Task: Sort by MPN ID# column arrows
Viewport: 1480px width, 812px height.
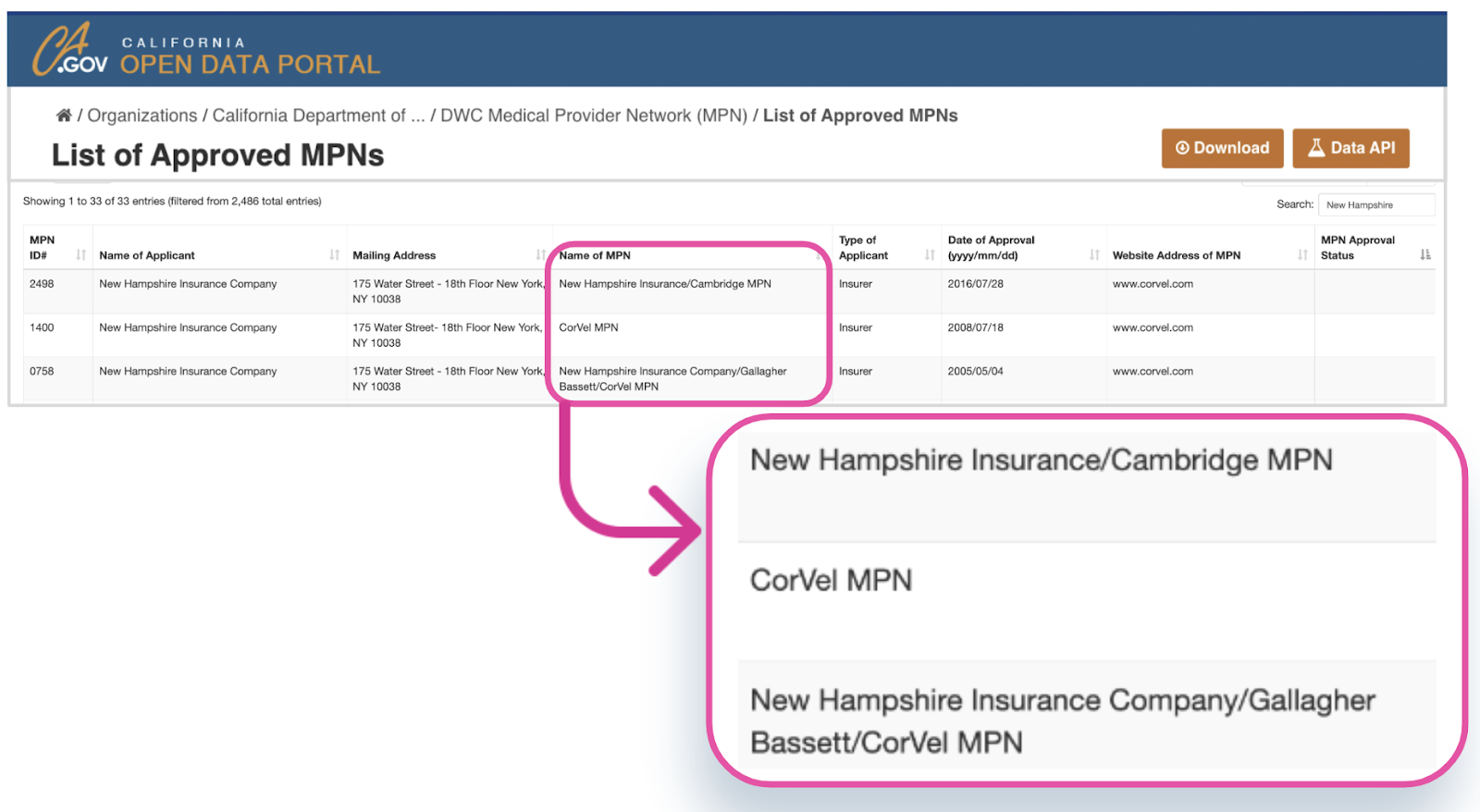Action: pyautogui.click(x=81, y=255)
